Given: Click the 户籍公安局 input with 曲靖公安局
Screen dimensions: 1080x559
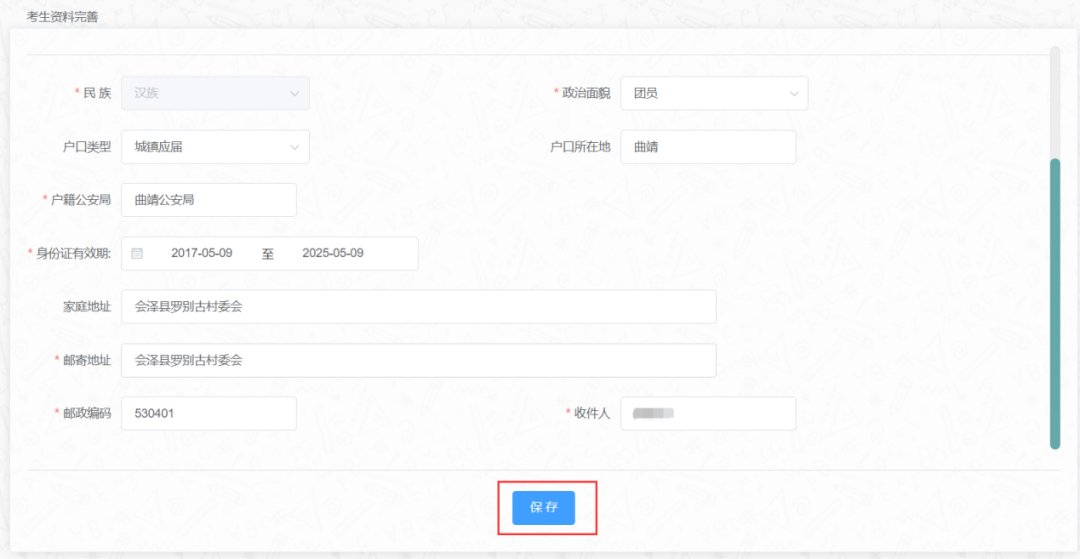Looking at the screenshot, I should tap(209, 200).
